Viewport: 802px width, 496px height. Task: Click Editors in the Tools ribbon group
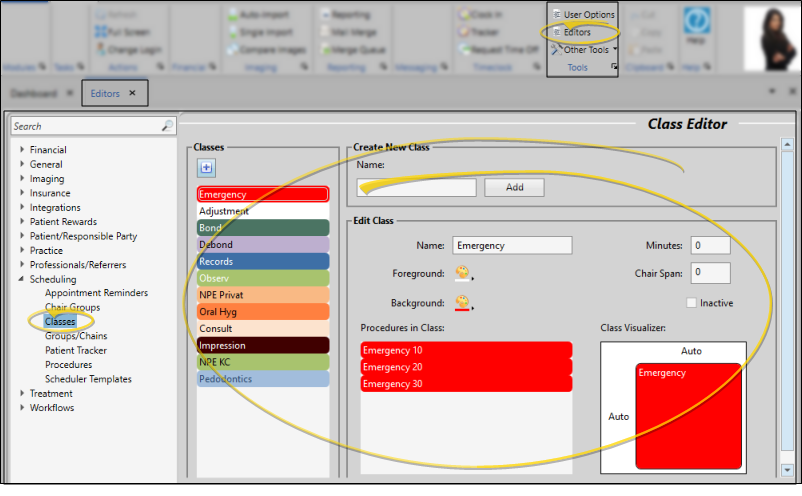(575, 32)
